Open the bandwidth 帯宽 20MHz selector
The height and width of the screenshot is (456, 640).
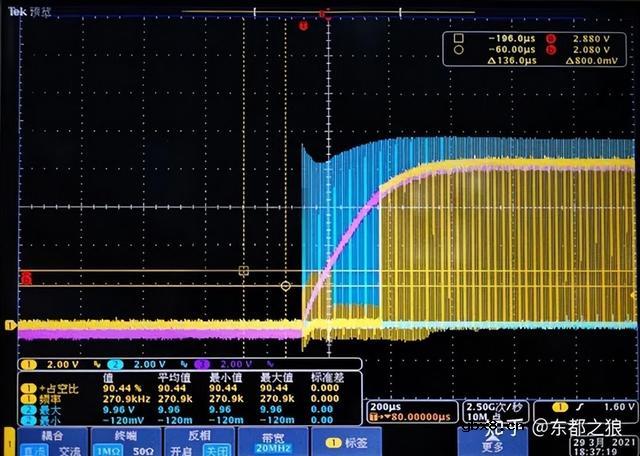270,443
